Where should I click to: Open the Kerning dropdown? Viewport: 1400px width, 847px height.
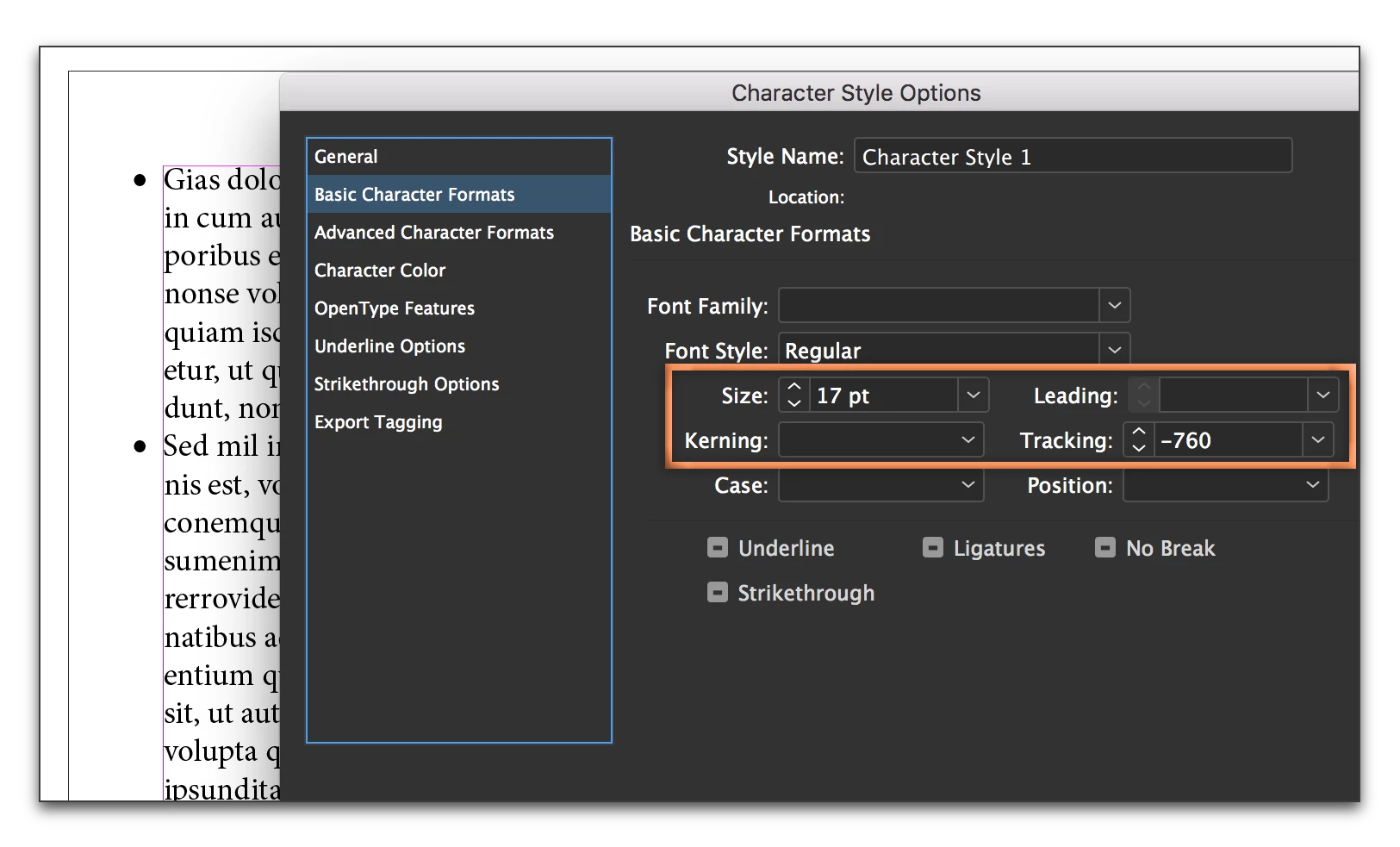point(881,440)
